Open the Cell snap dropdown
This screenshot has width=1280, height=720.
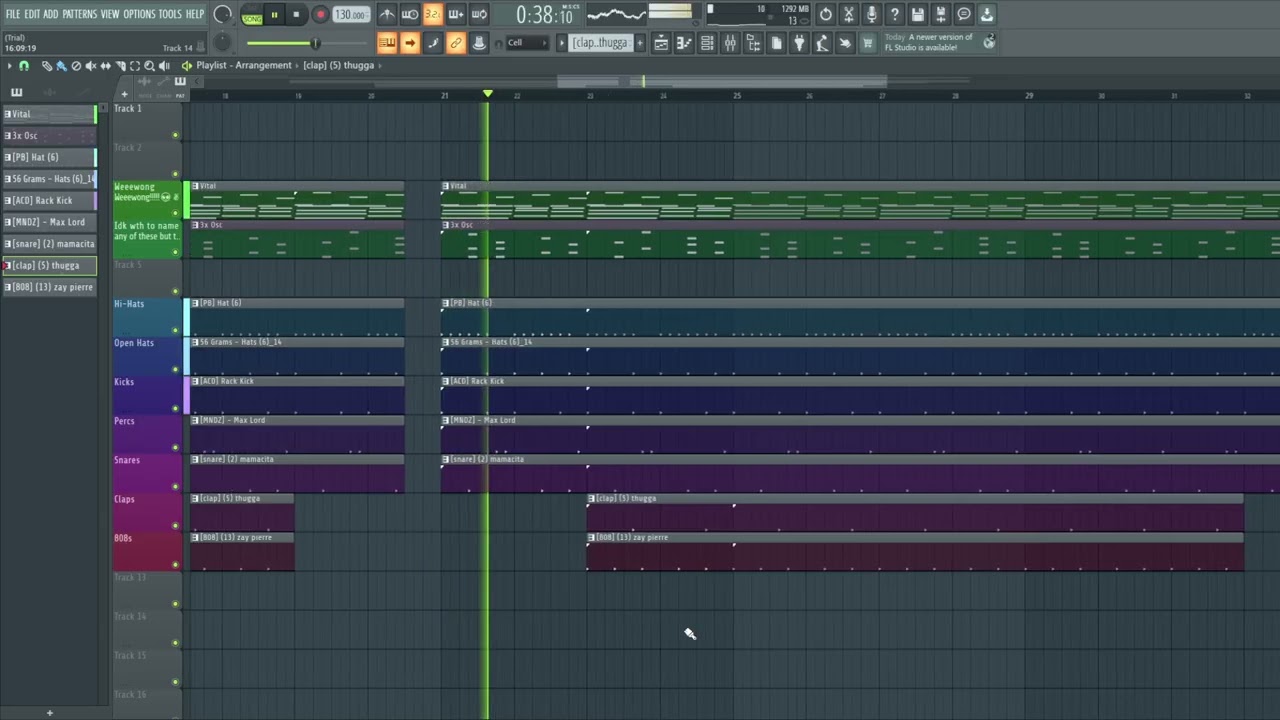[526, 43]
